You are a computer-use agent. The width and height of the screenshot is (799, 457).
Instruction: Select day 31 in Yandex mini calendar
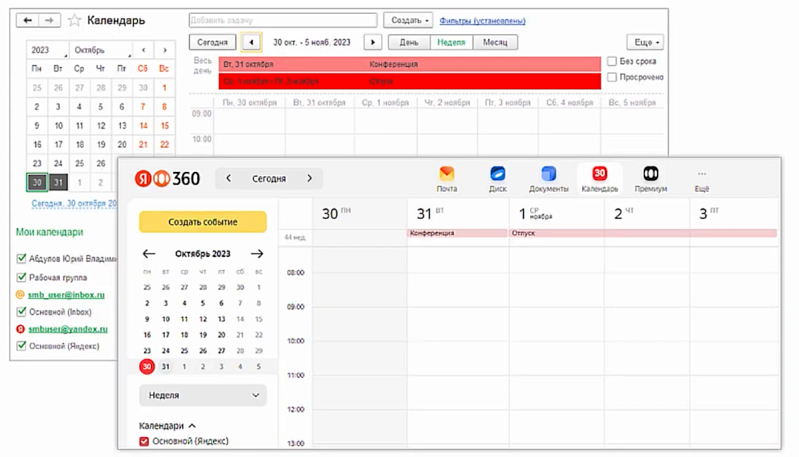(x=166, y=366)
